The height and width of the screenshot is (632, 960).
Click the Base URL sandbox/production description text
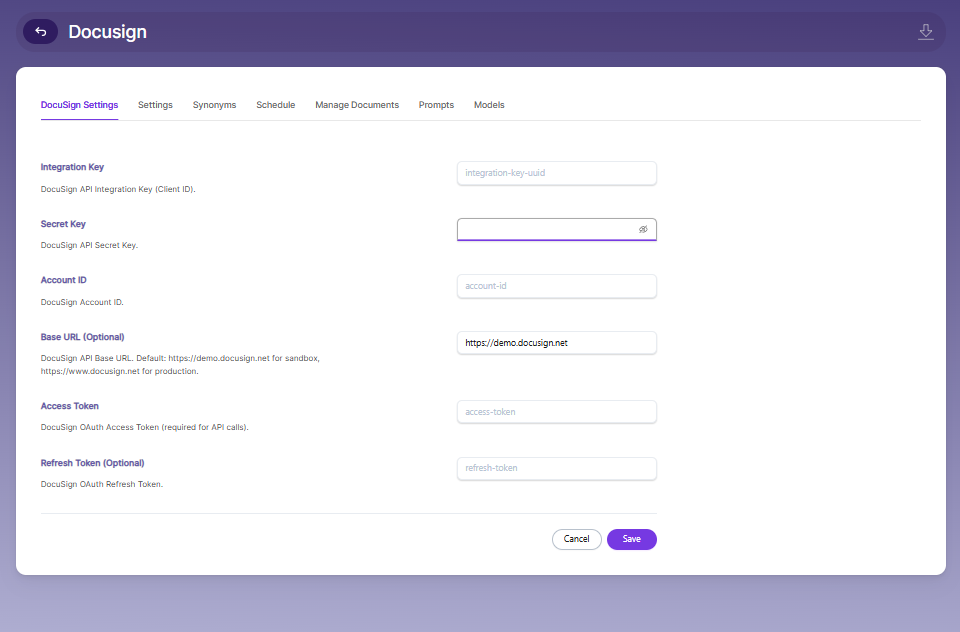coord(180,364)
